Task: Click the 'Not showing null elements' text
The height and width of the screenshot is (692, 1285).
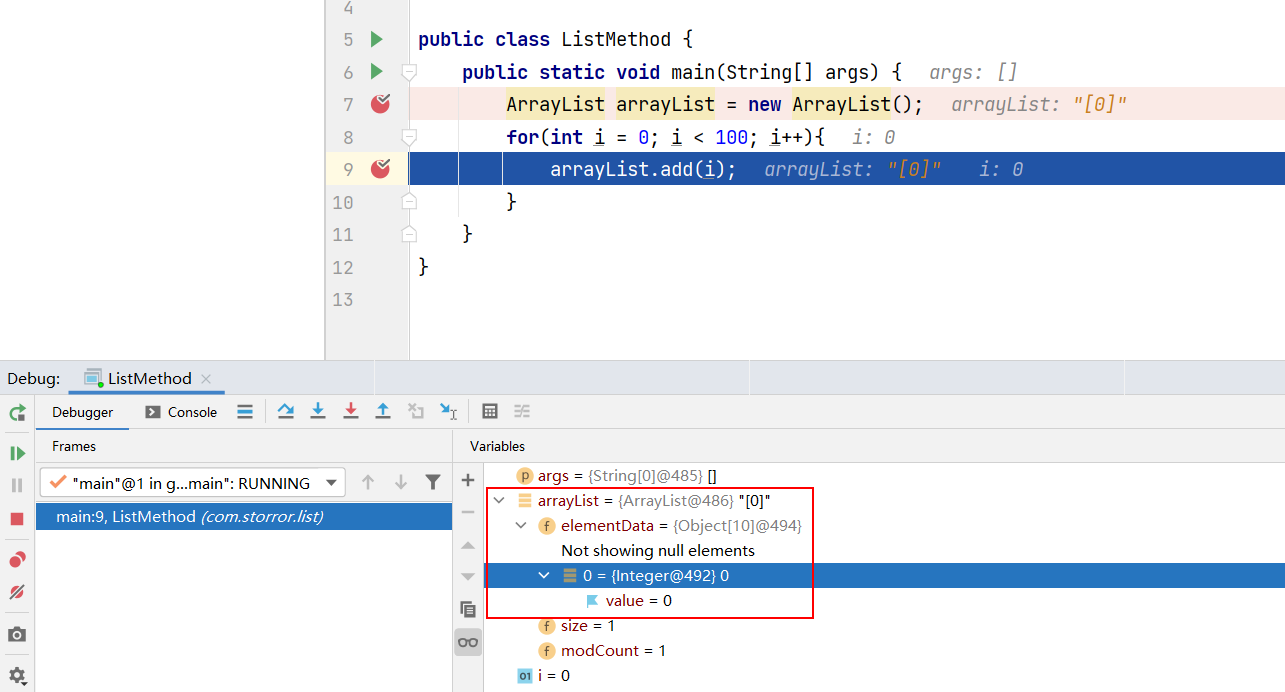Action: [x=658, y=551]
